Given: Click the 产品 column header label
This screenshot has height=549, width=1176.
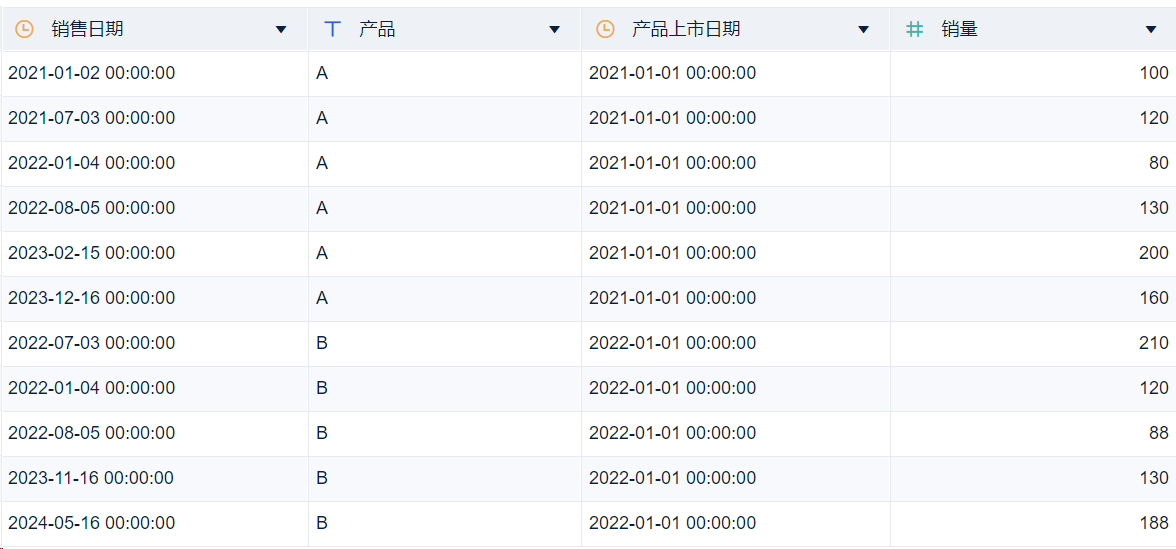Looking at the screenshot, I should (x=377, y=30).
